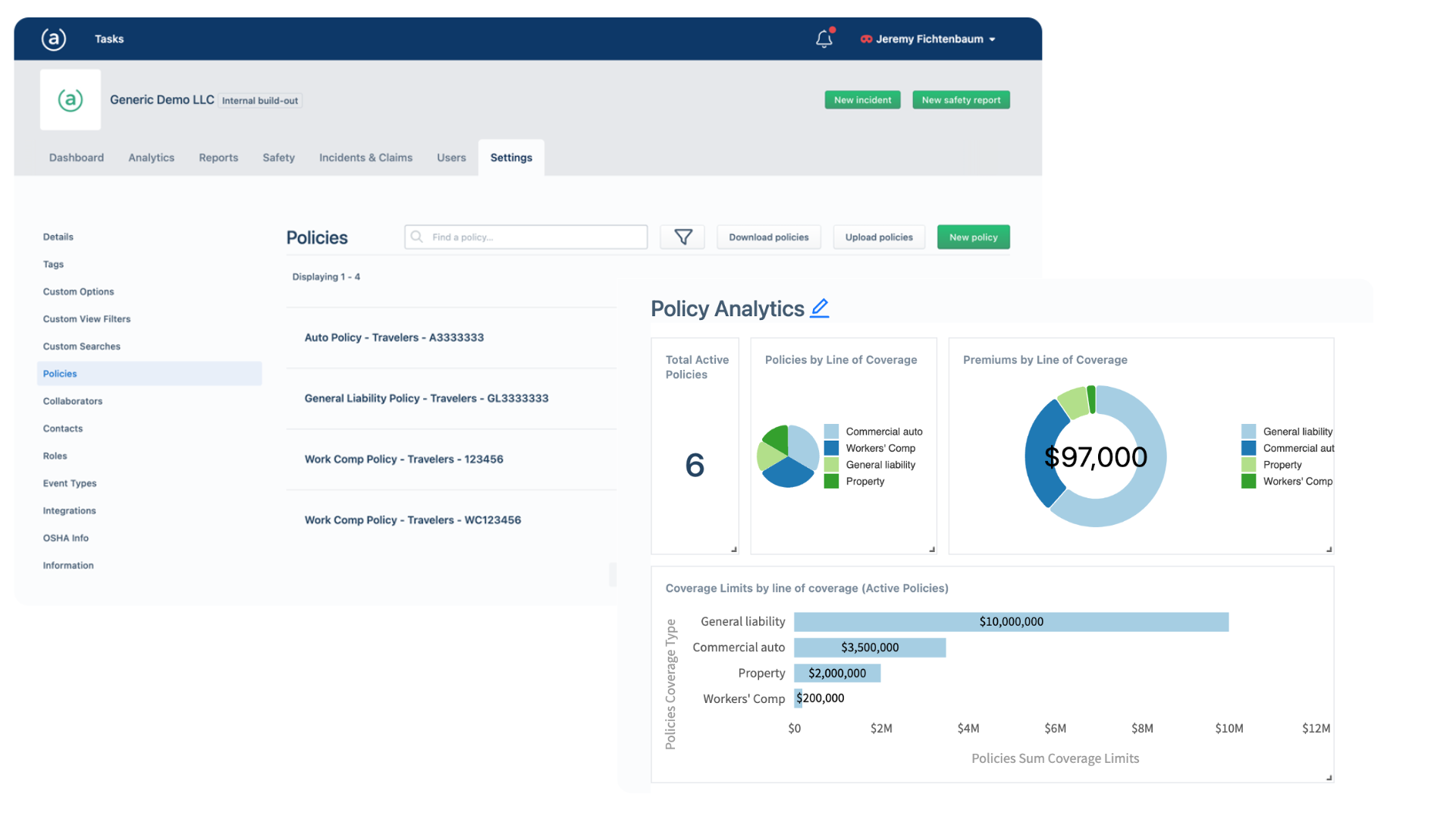Go to the Safety tab
The height and width of the screenshot is (819, 1456).
tap(278, 158)
